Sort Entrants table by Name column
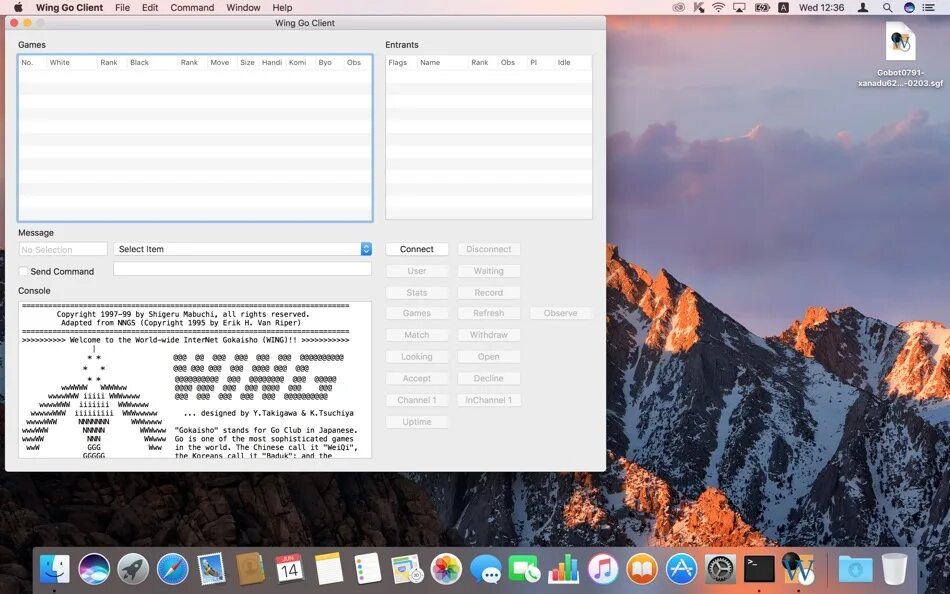The height and width of the screenshot is (594, 950). (442, 62)
